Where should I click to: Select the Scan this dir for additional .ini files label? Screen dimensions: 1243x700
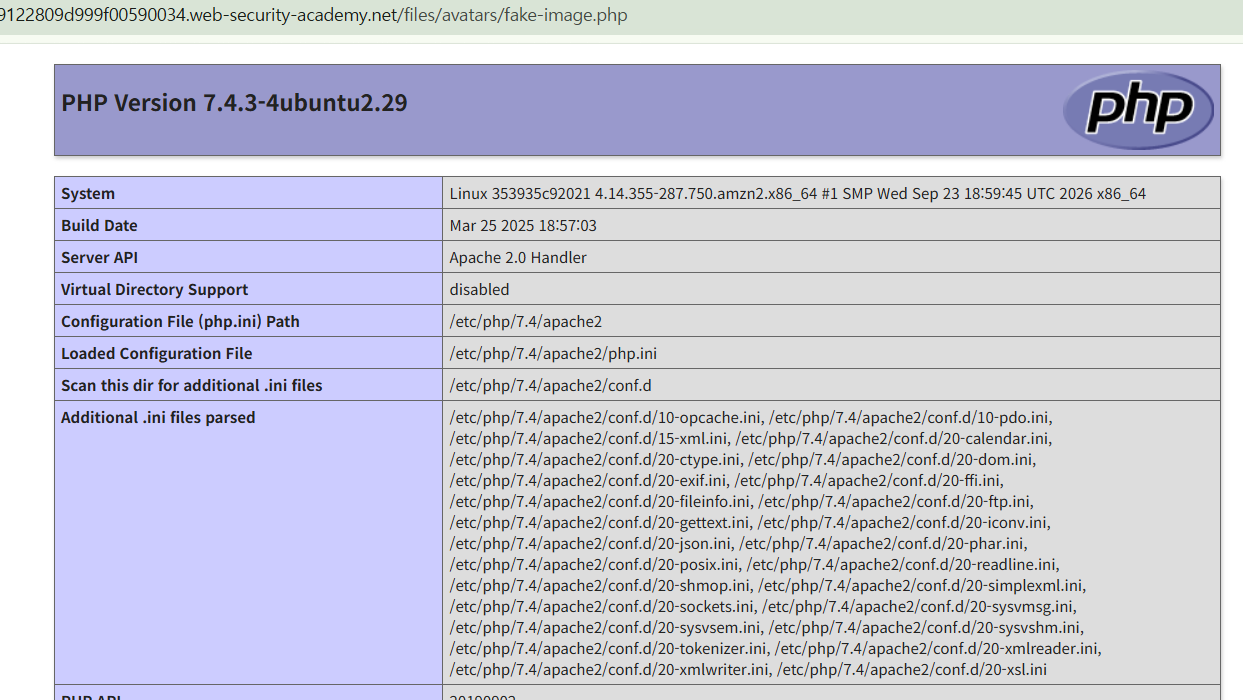click(192, 385)
